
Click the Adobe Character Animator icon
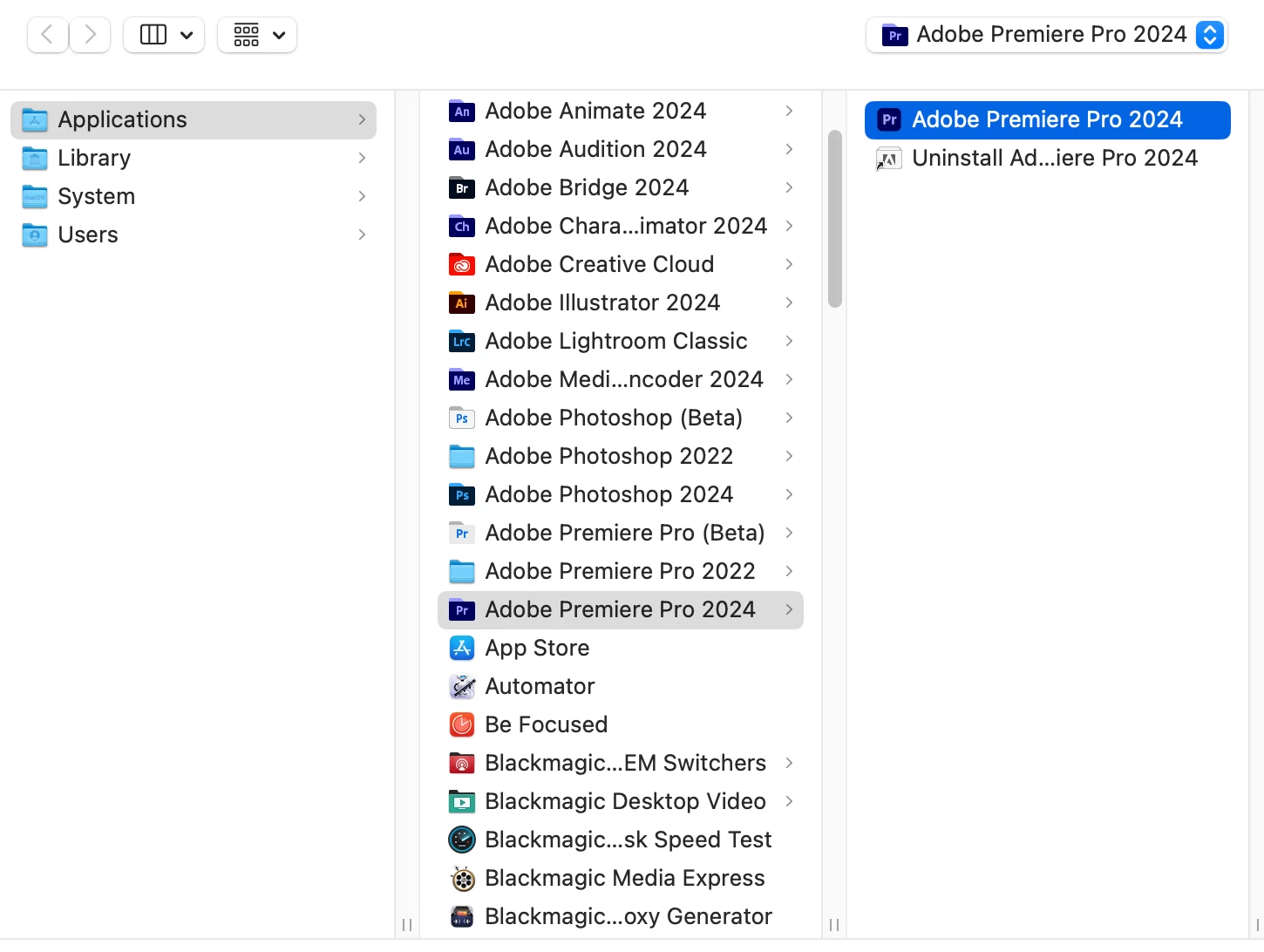[x=461, y=226]
